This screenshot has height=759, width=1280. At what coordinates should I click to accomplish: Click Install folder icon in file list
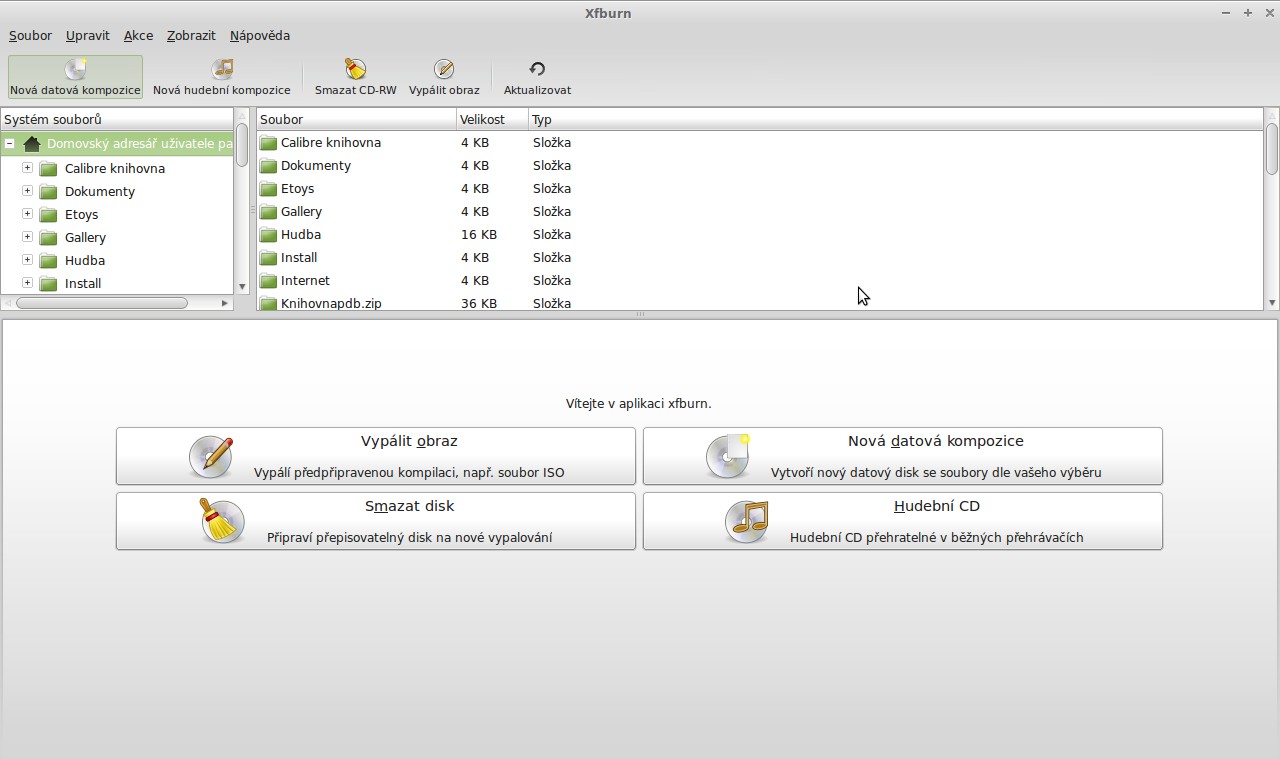pyautogui.click(x=268, y=257)
